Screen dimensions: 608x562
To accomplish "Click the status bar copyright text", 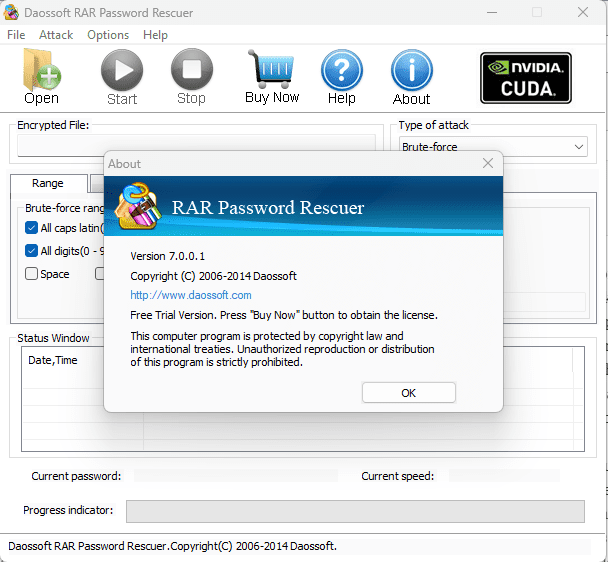I will click(x=172, y=546).
